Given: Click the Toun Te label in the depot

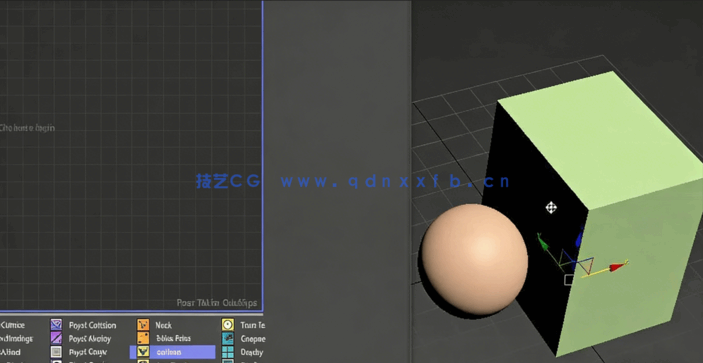Looking at the screenshot, I should [x=252, y=325].
